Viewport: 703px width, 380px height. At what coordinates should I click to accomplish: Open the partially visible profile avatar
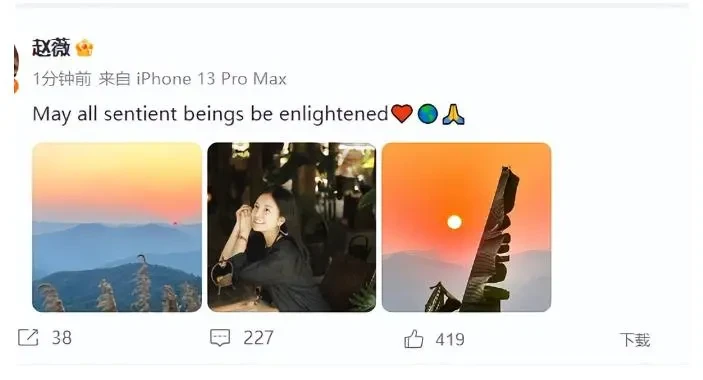point(16,67)
